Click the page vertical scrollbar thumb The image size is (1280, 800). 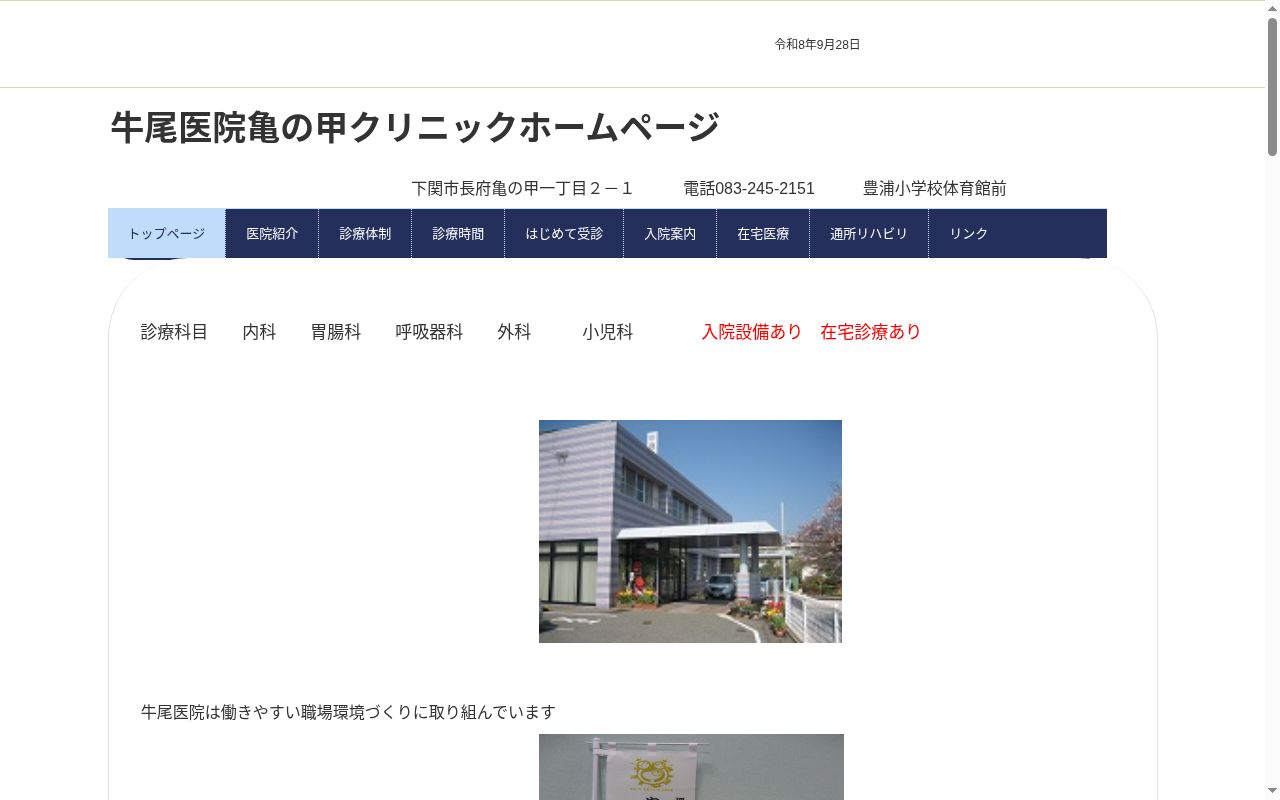[1273, 86]
